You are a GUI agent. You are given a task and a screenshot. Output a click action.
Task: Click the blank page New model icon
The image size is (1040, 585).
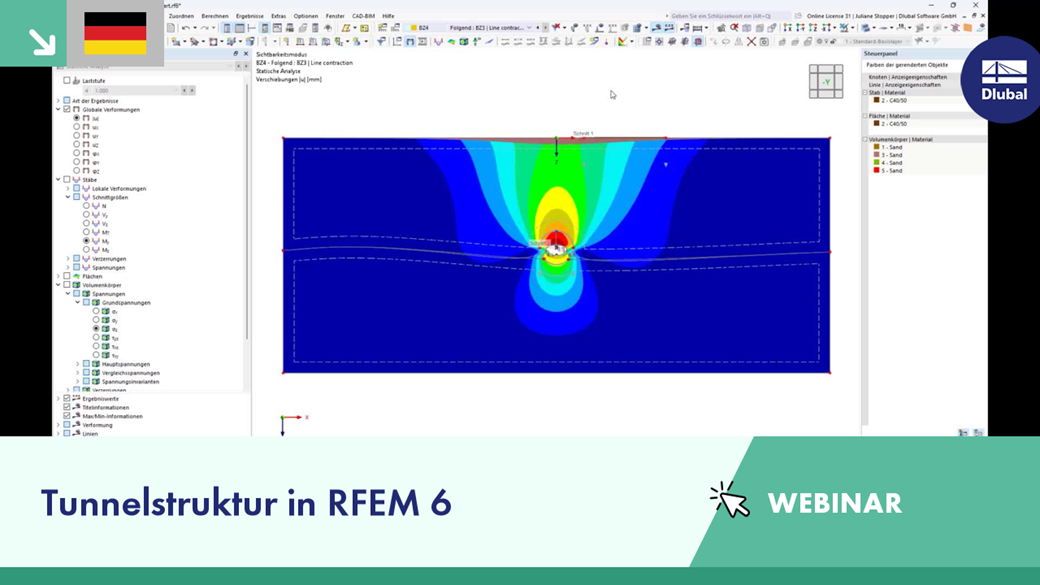pos(170,28)
